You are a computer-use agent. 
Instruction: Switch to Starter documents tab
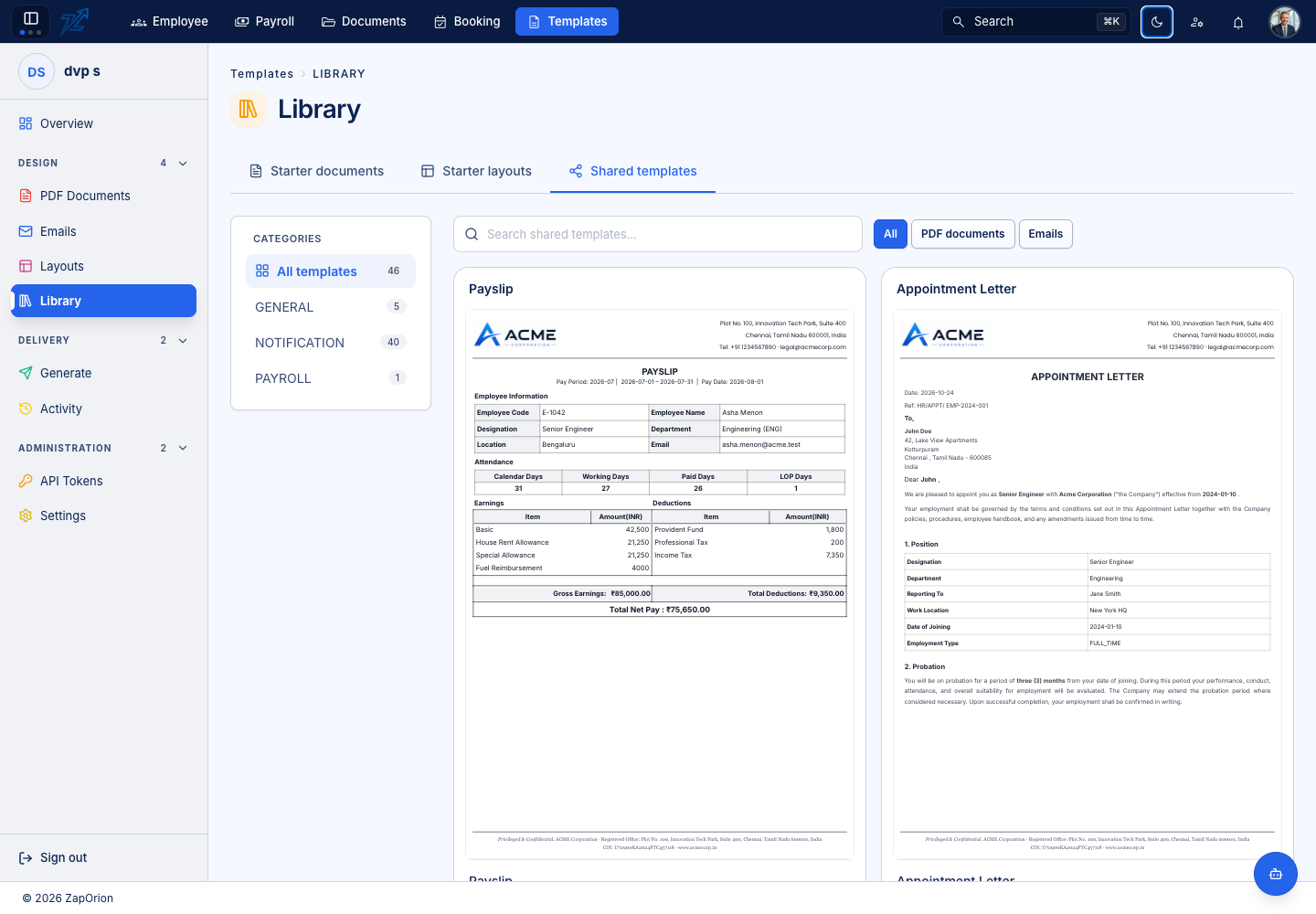tap(316, 171)
